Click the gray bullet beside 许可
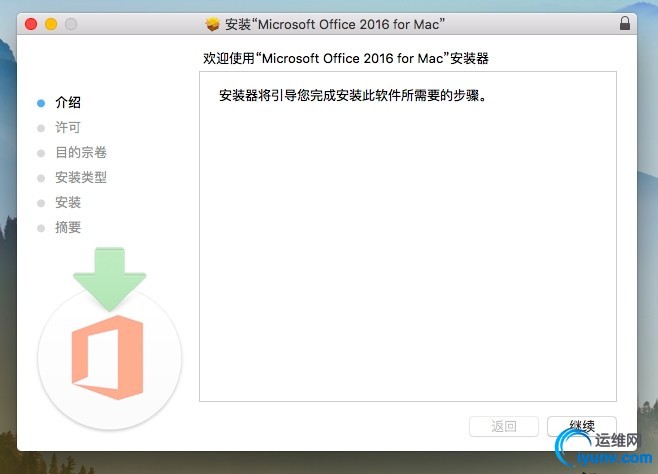Screen dimensions: 658x474 coord(41,128)
